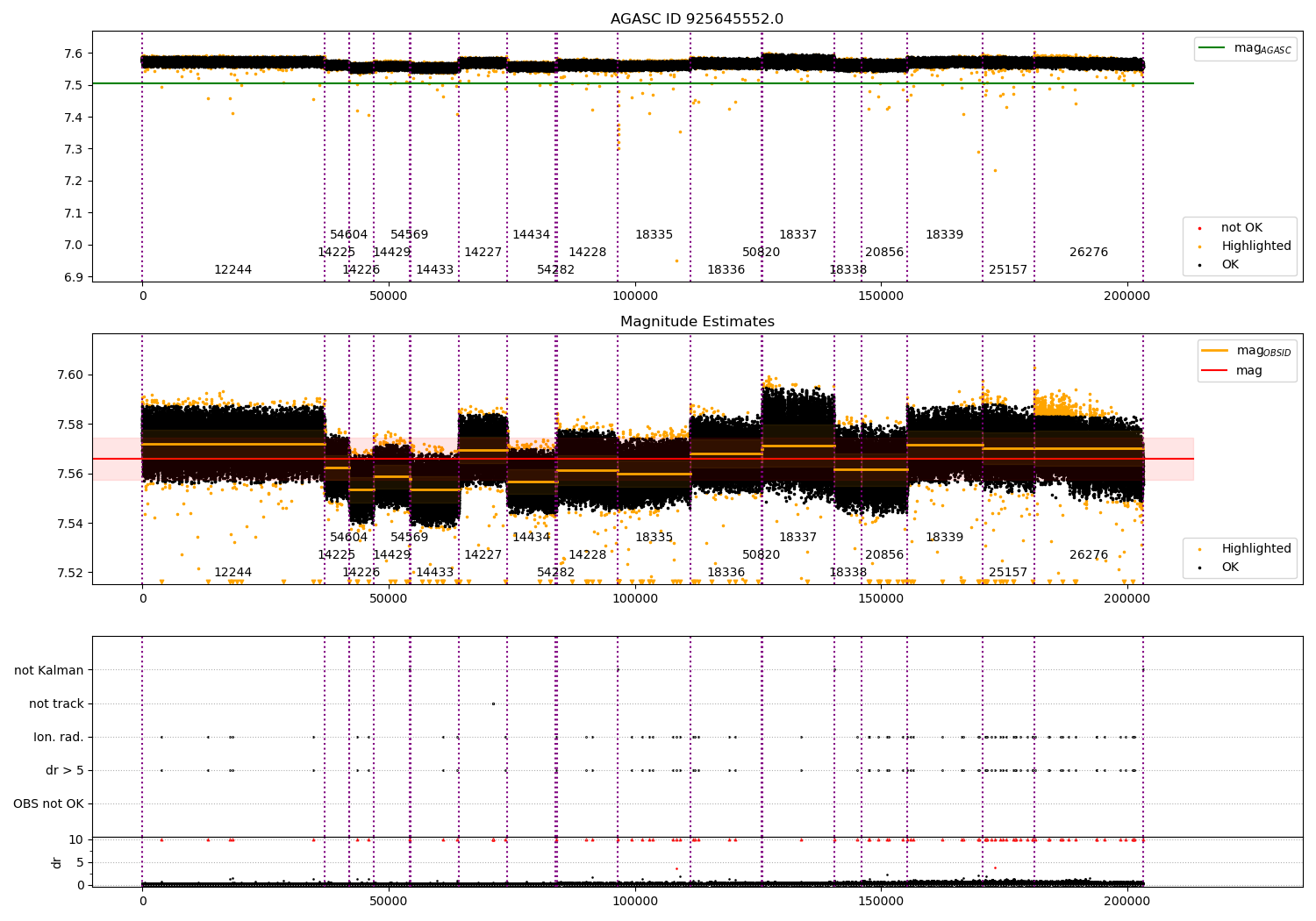This screenshot has height=921, width=1316.
Task: Click obsid label 14227 in Magnitude Estimates plot
Action: point(483,555)
